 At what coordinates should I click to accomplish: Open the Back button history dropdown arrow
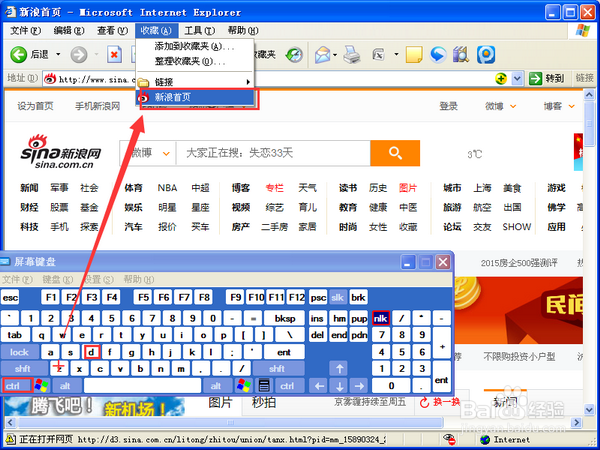pyautogui.click(x=58, y=55)
